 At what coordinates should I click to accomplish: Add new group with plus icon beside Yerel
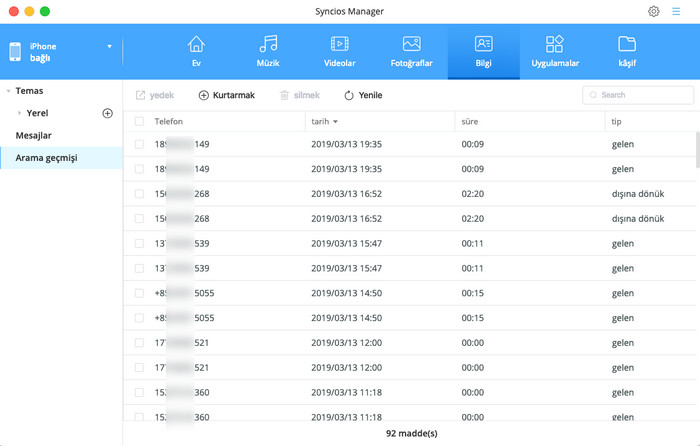108,113
